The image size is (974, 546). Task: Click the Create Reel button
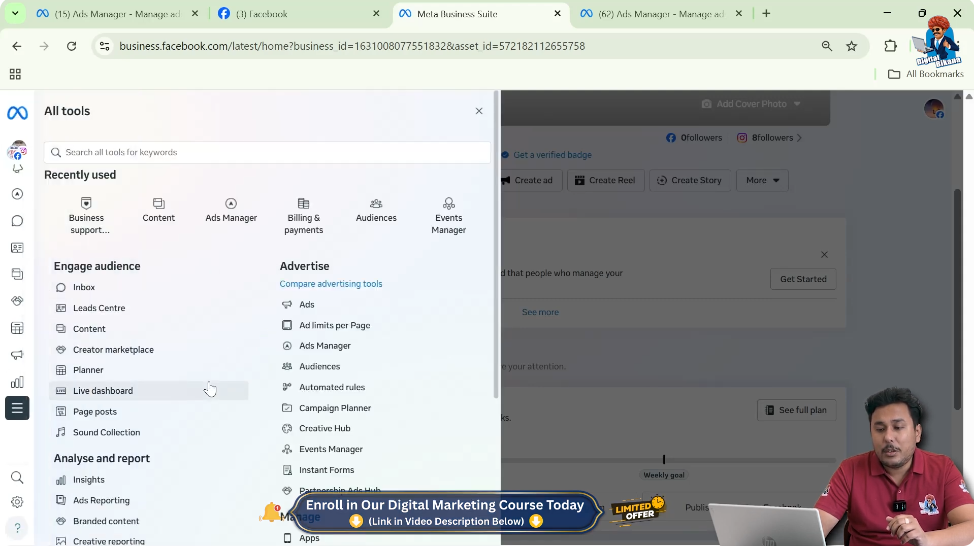(x=605, y=180)
